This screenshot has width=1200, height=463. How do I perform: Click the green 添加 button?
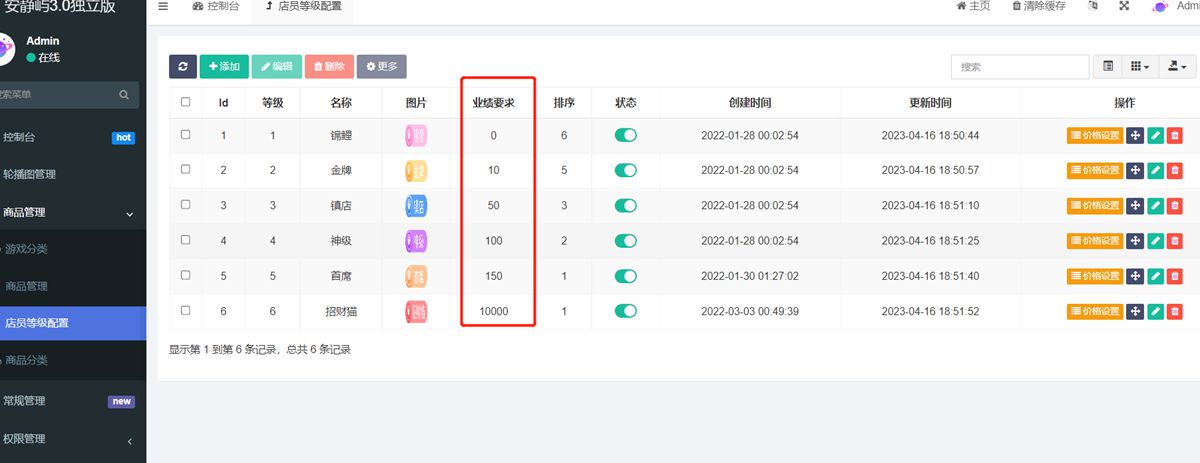[223, 67]
